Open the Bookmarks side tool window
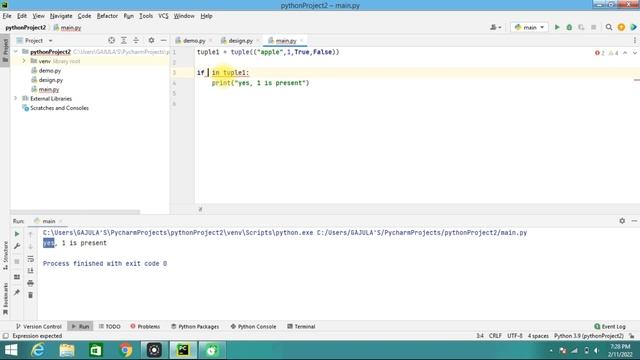Viewport: 640px width, 360px height. [5, 299]
